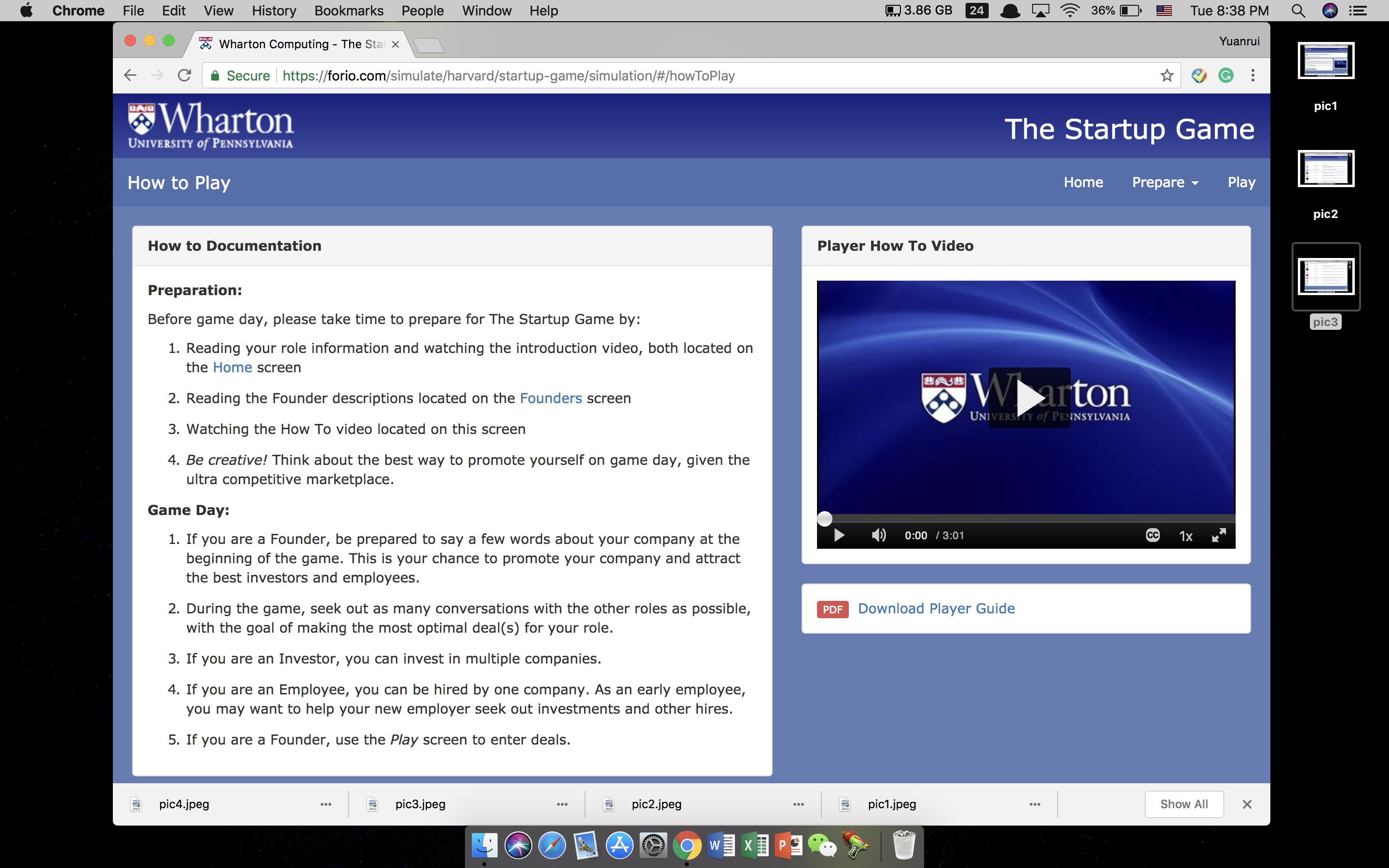This screenshot has height=868, width=1389.
Task: Open the options menu for pic4.jpeg download
Action: [326, 804]
